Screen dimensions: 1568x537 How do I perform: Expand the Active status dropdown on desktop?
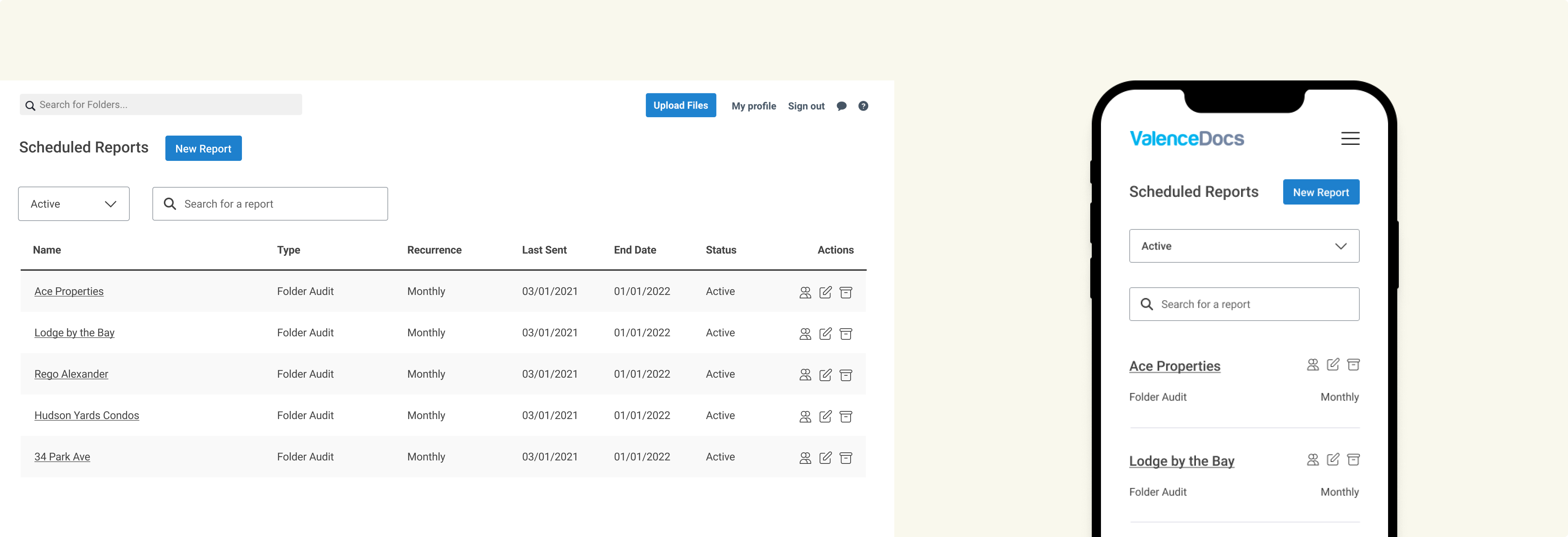click(73, 204)
